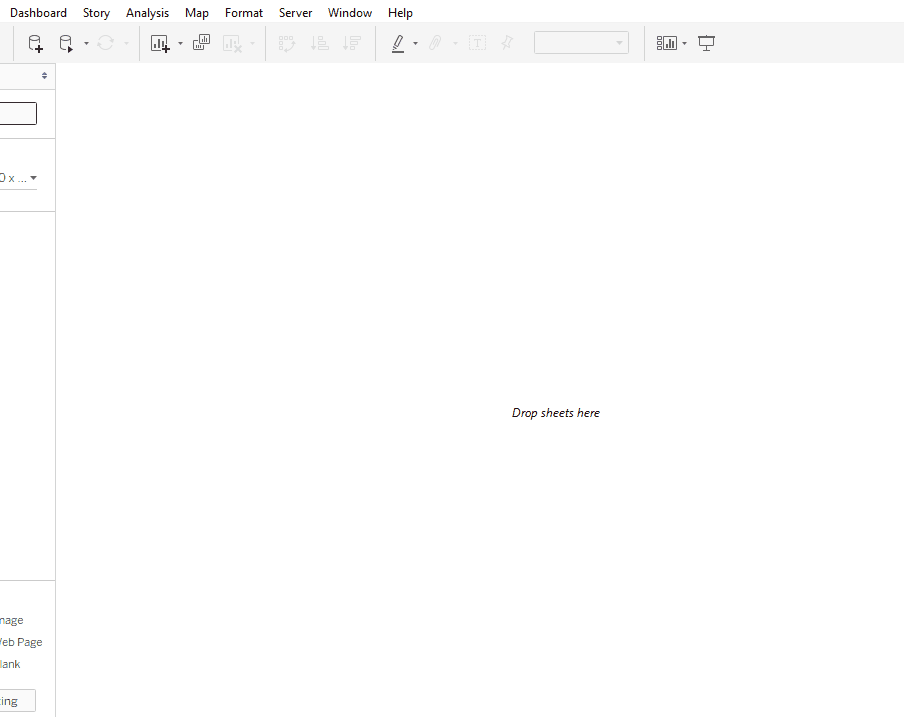Viewport: 904px width, 717px height.
Task: Open the dashboard Size dropdown
Action: pyautogui.click(x=20, y=177)
